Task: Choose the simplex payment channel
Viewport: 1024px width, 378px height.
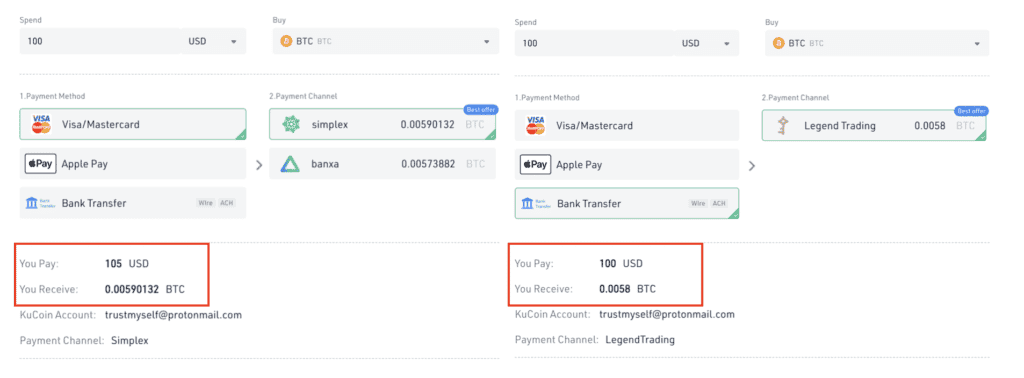Action: point(383,124)
